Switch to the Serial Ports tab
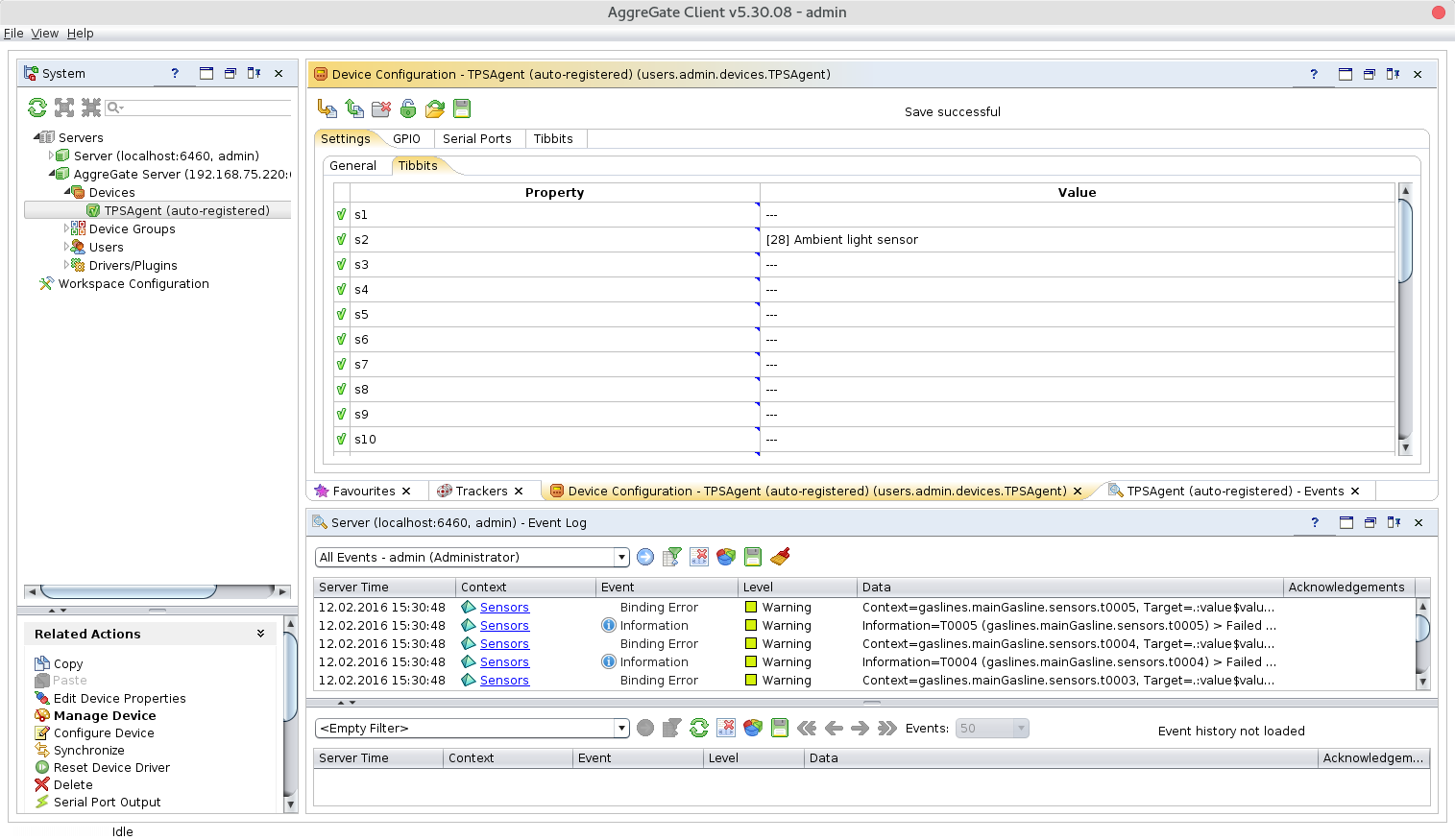 (x=476, y=138)
